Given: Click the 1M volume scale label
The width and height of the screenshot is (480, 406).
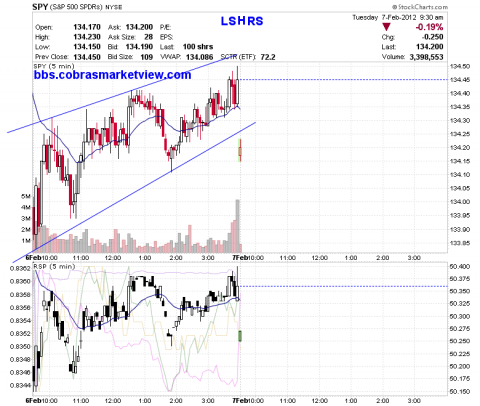Looking at the screenshot, I should pos(26,241).
